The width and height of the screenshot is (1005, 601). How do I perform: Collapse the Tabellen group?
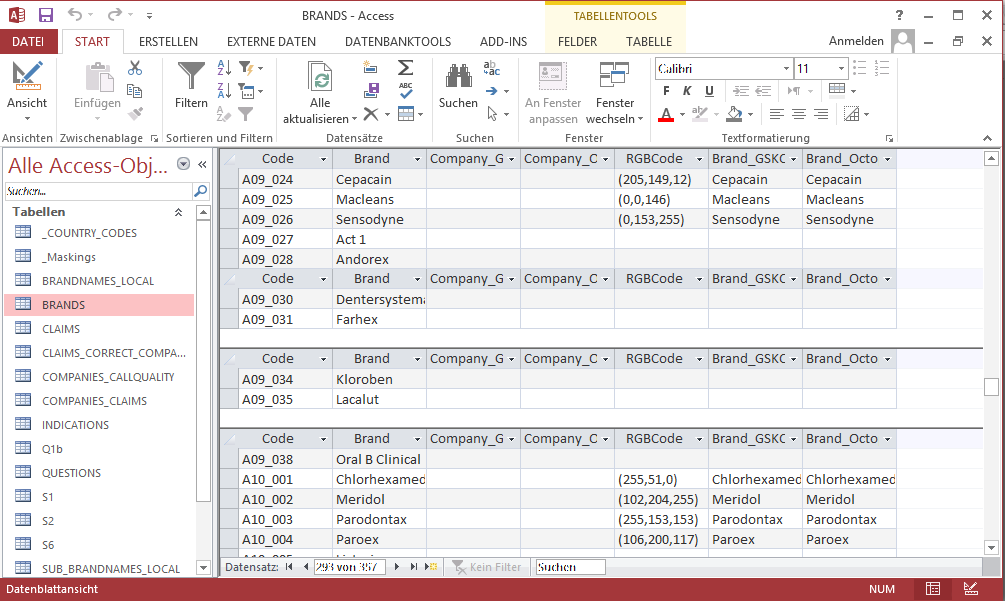pos(178,212)
